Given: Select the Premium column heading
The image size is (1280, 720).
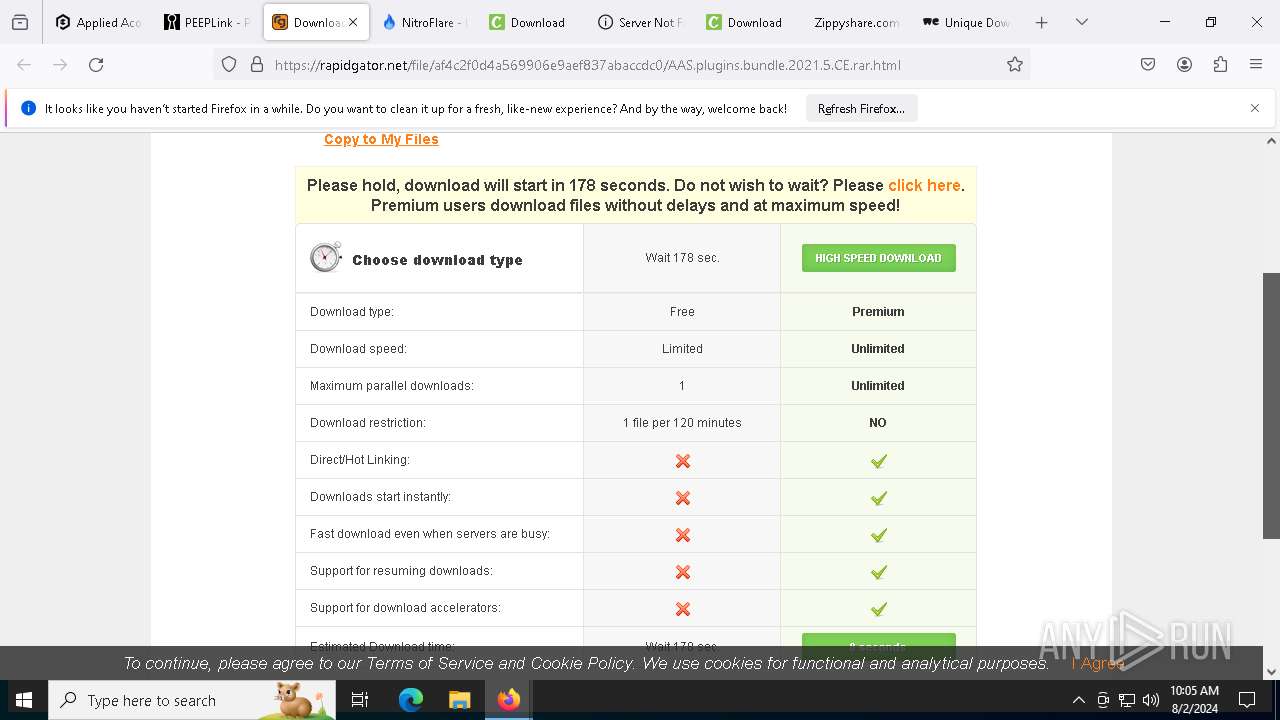Looking at the screenshot, I should 878,312.
